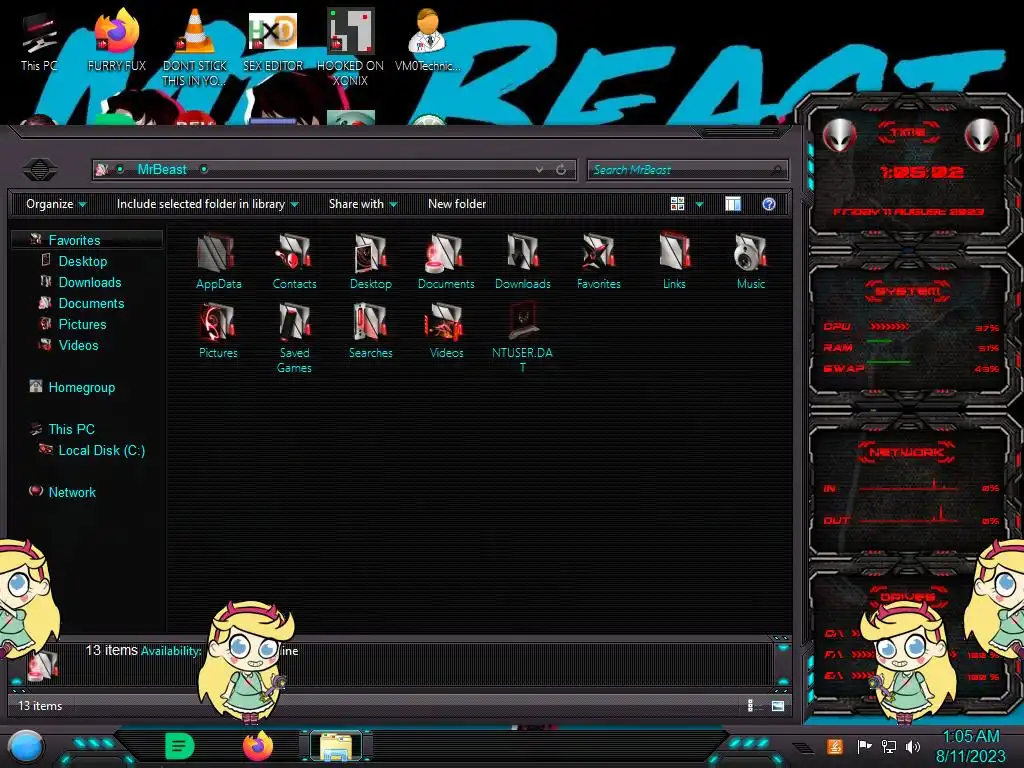Select the NTUSER.DAT file
Viewport: 1024px width, 768px height.
click(522, 338)
